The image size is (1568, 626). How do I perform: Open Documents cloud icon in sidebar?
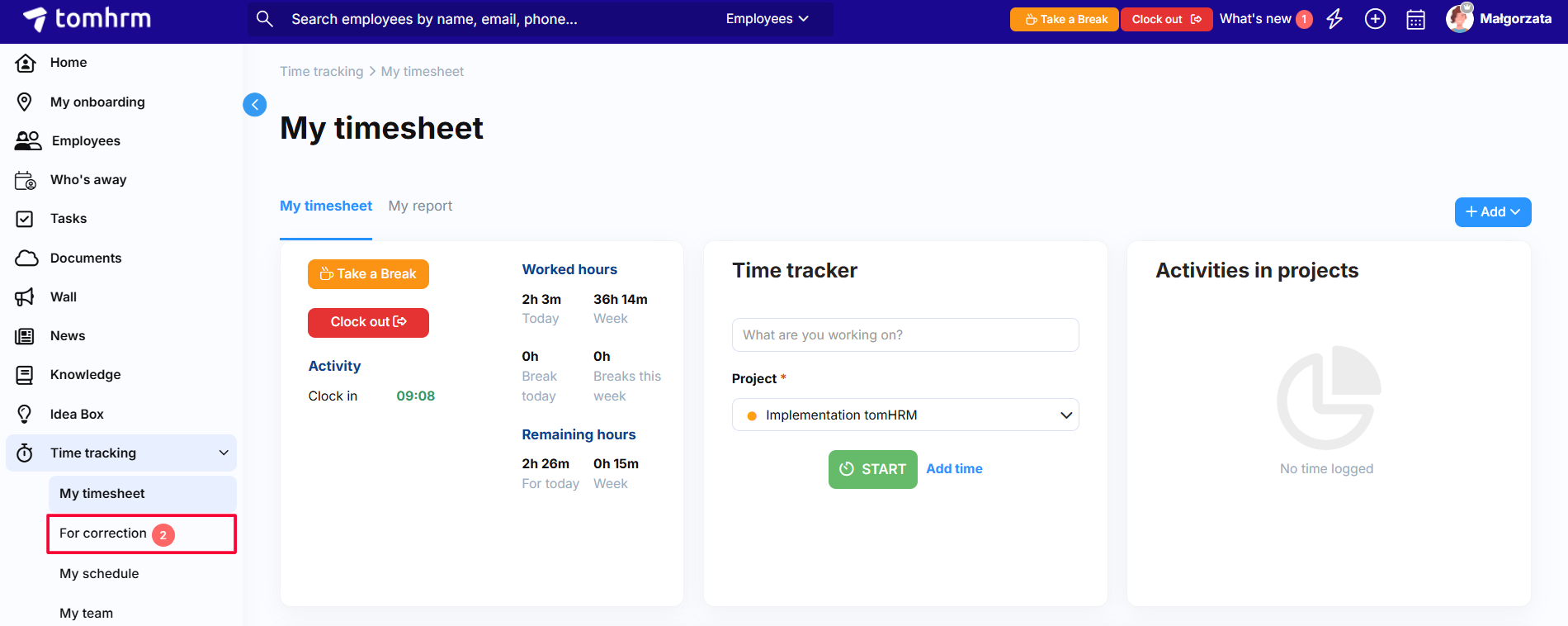26,258
